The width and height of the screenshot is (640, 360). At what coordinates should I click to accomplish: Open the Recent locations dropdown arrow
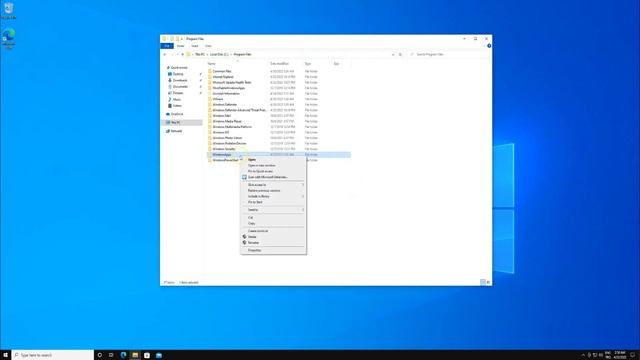(178, 54)
